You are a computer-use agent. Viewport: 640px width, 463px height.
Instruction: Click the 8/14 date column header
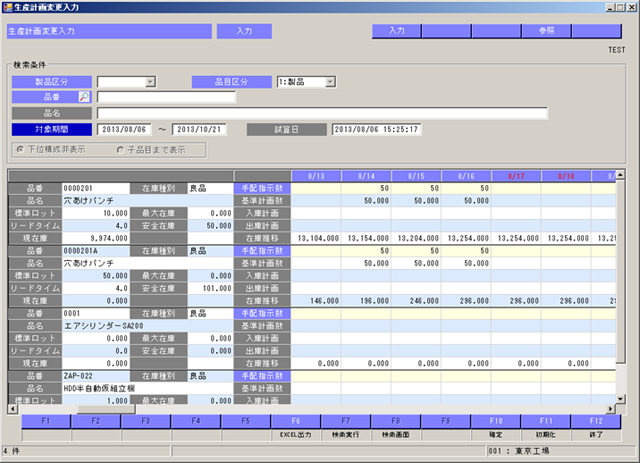pos(366,176)
